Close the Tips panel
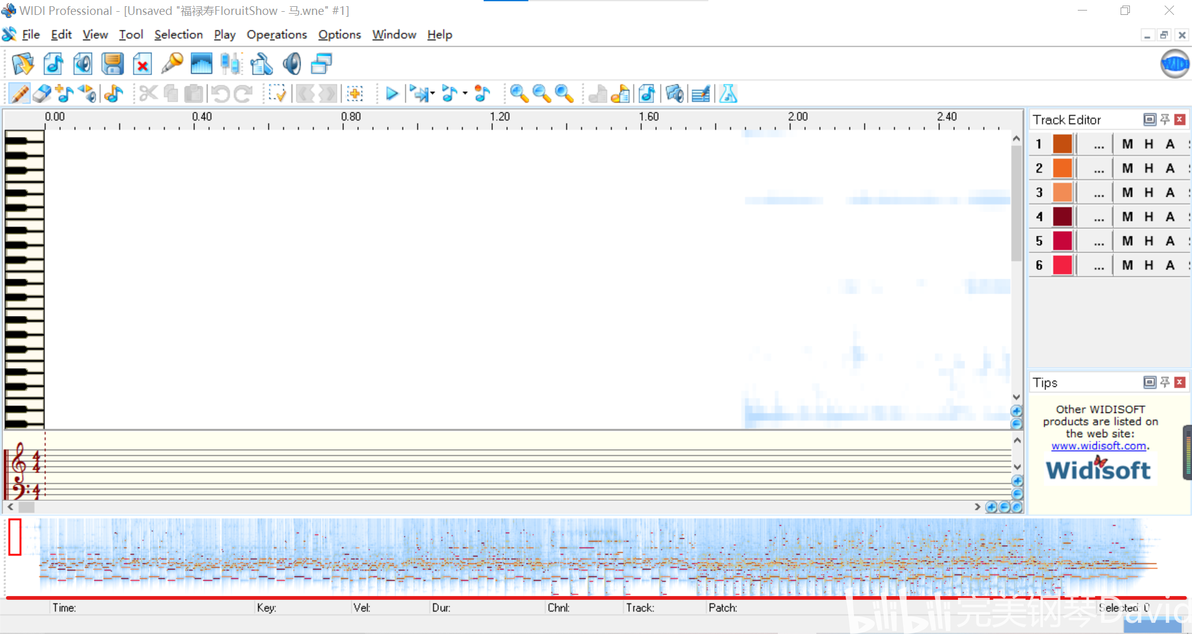Screen dimensions: 1192x634 pyautogui.click(x=1180, y=382)
